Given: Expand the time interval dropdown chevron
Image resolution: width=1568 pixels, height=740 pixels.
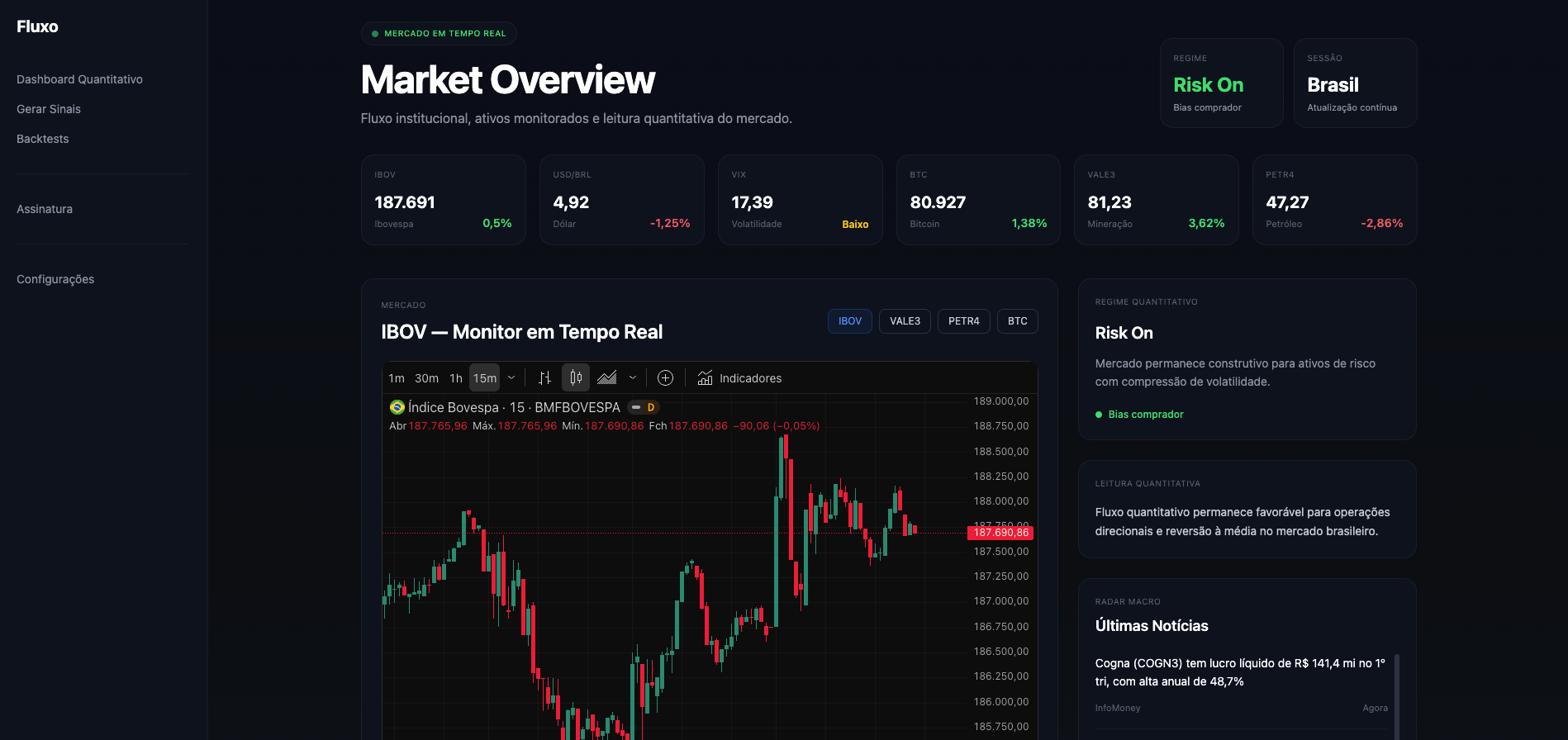Looking at the screenshot, I should point(511,378).
